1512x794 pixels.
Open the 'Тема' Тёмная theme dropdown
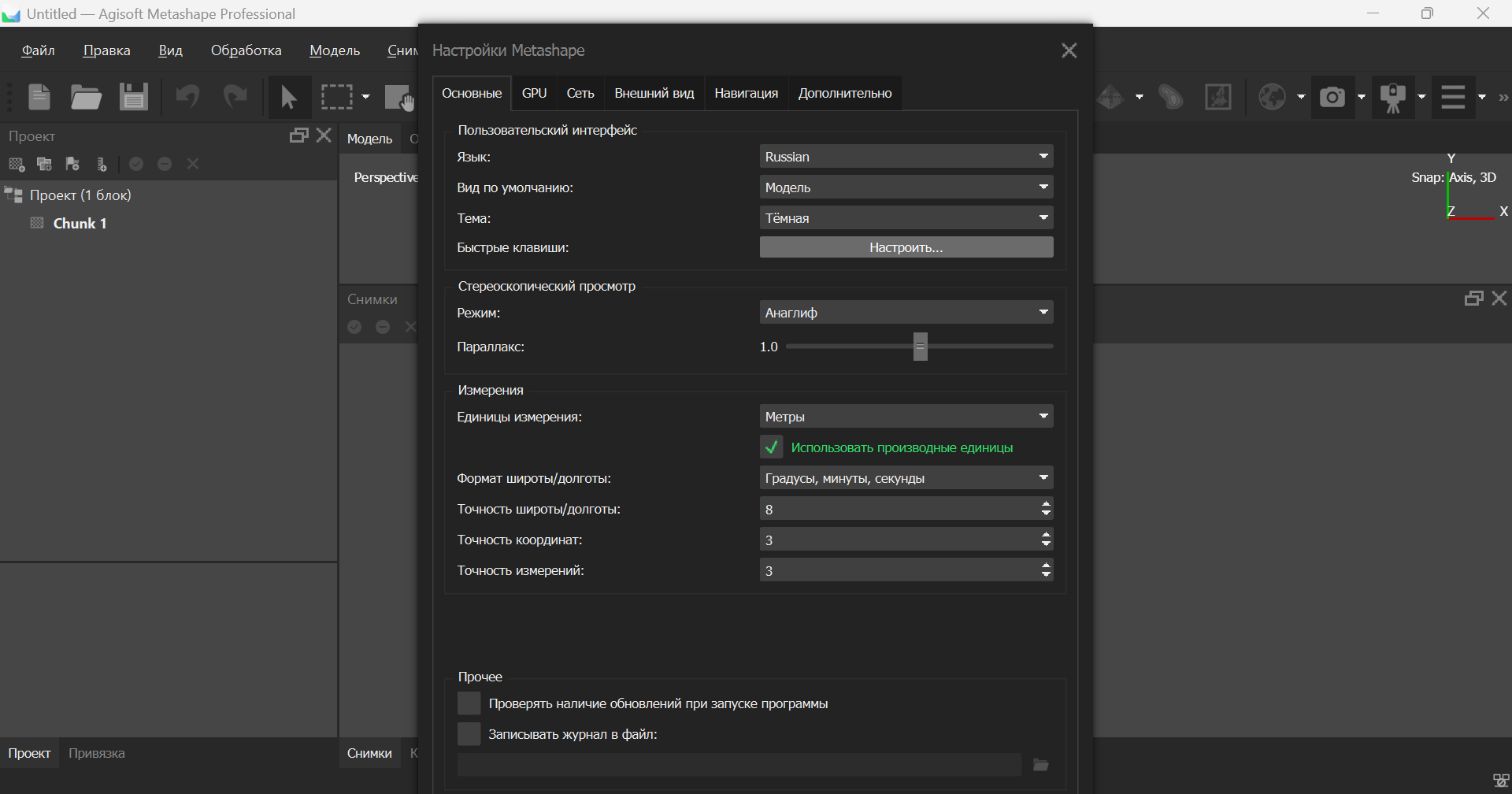pos(906,218)
